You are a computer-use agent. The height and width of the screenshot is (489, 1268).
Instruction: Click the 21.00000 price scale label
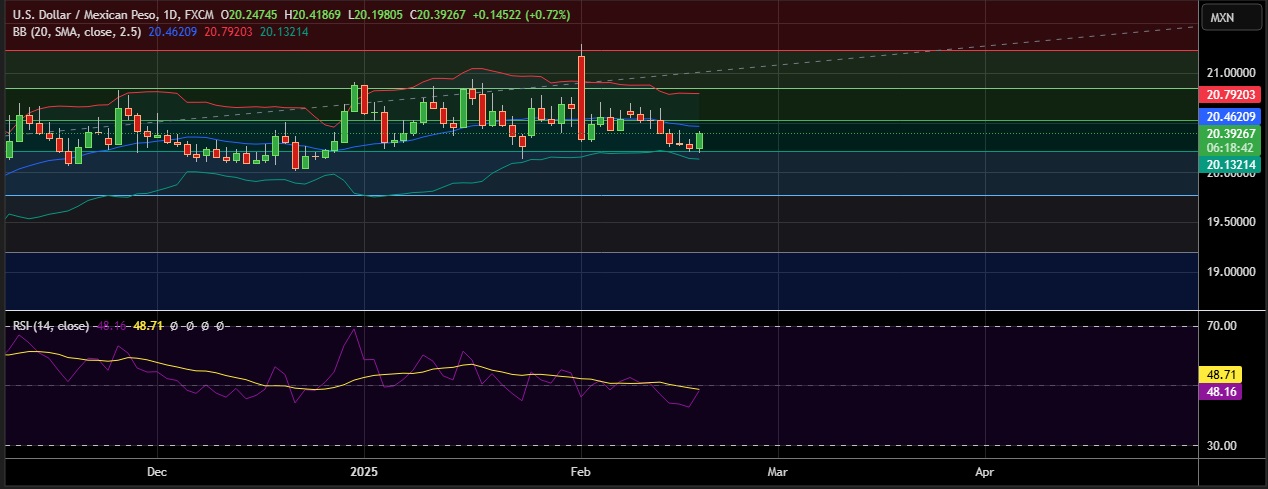pyautogui.click(x=1230, y=73)
